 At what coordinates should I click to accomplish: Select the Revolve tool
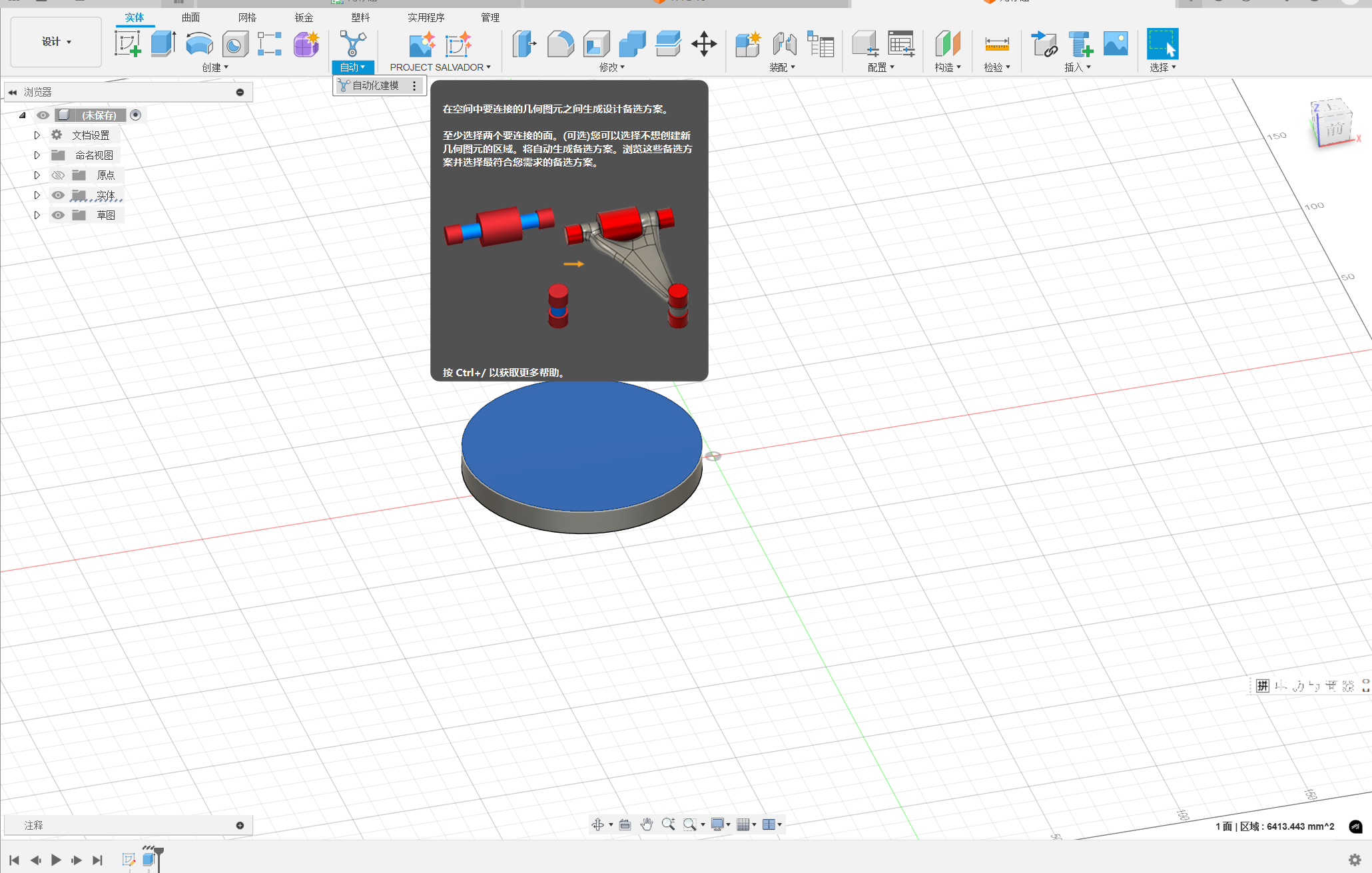(199, 44)
